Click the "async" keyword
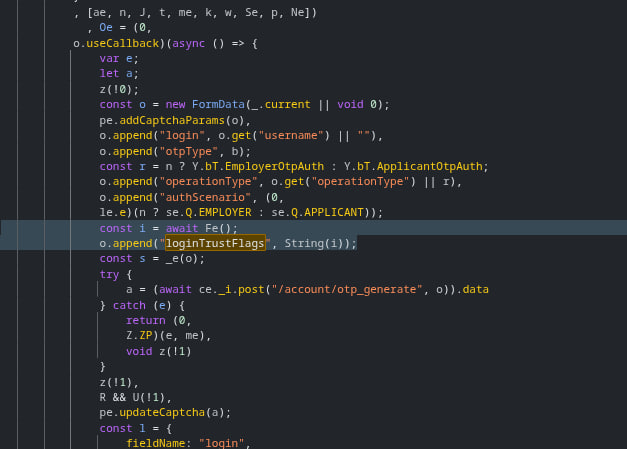Image resolution: width=627 pixels, height=449 pixels. click(188, 43)
